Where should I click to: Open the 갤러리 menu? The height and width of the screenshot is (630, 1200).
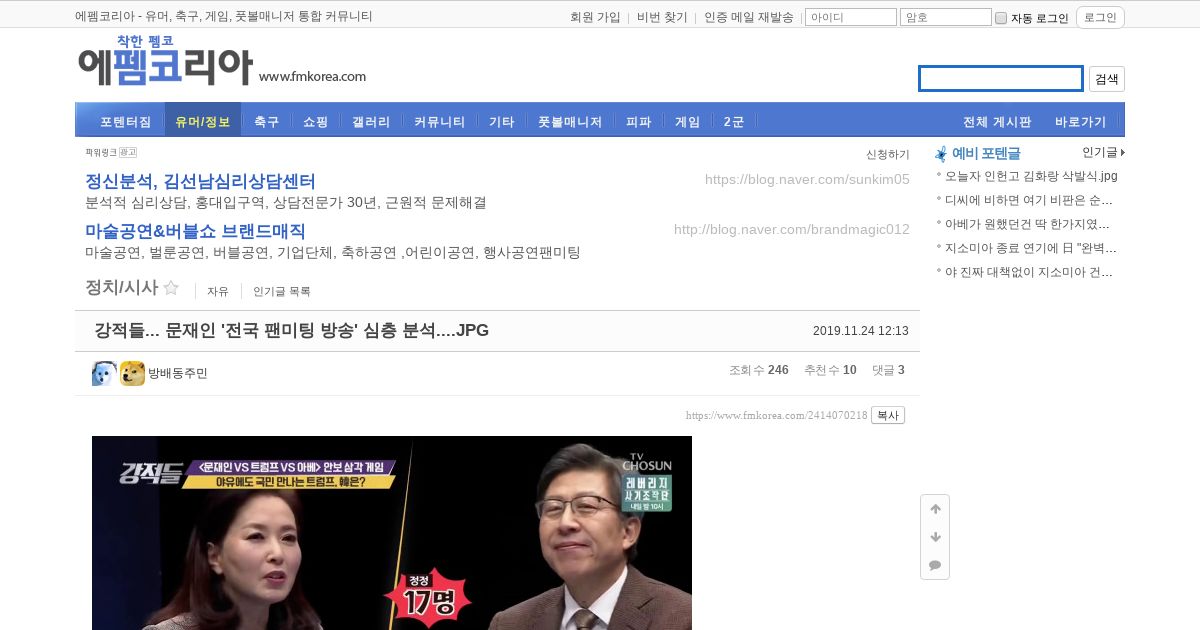click(x=371, y=122)
